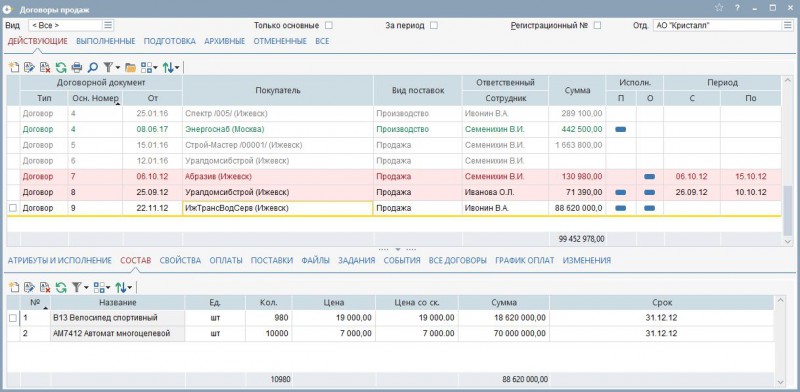The height and width of the screenshot is (392, 800).
Task: Sort by the Вид поставок column header
Action: [x=418, y=90]
